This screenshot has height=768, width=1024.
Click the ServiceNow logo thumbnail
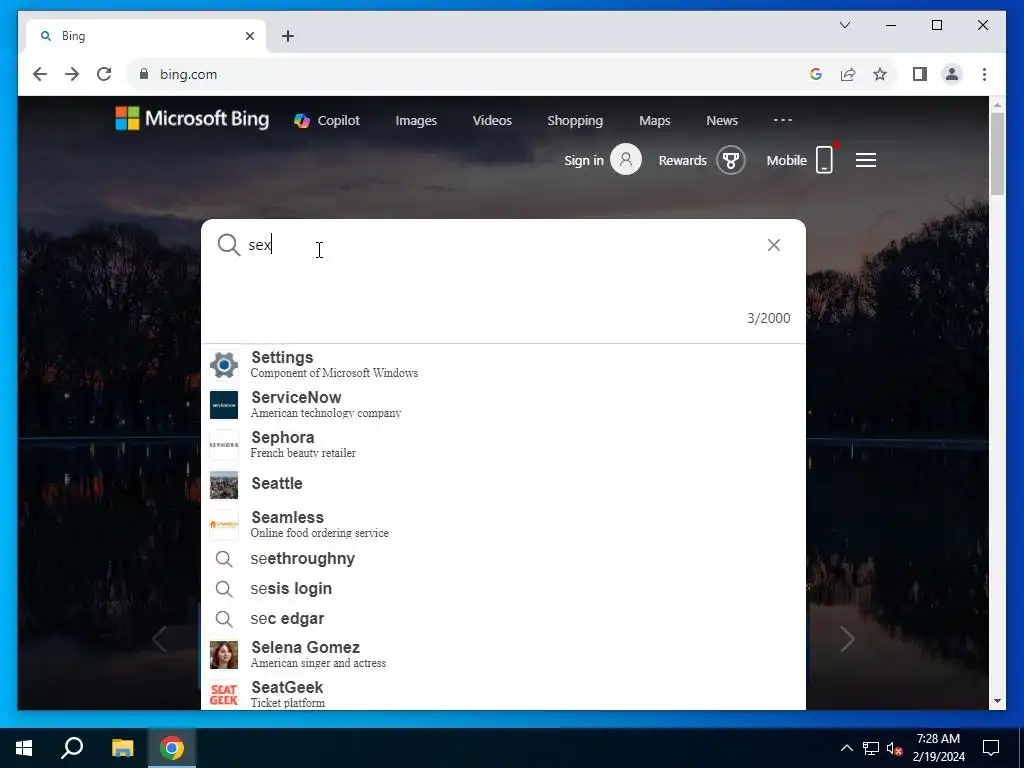pos(223,404)
